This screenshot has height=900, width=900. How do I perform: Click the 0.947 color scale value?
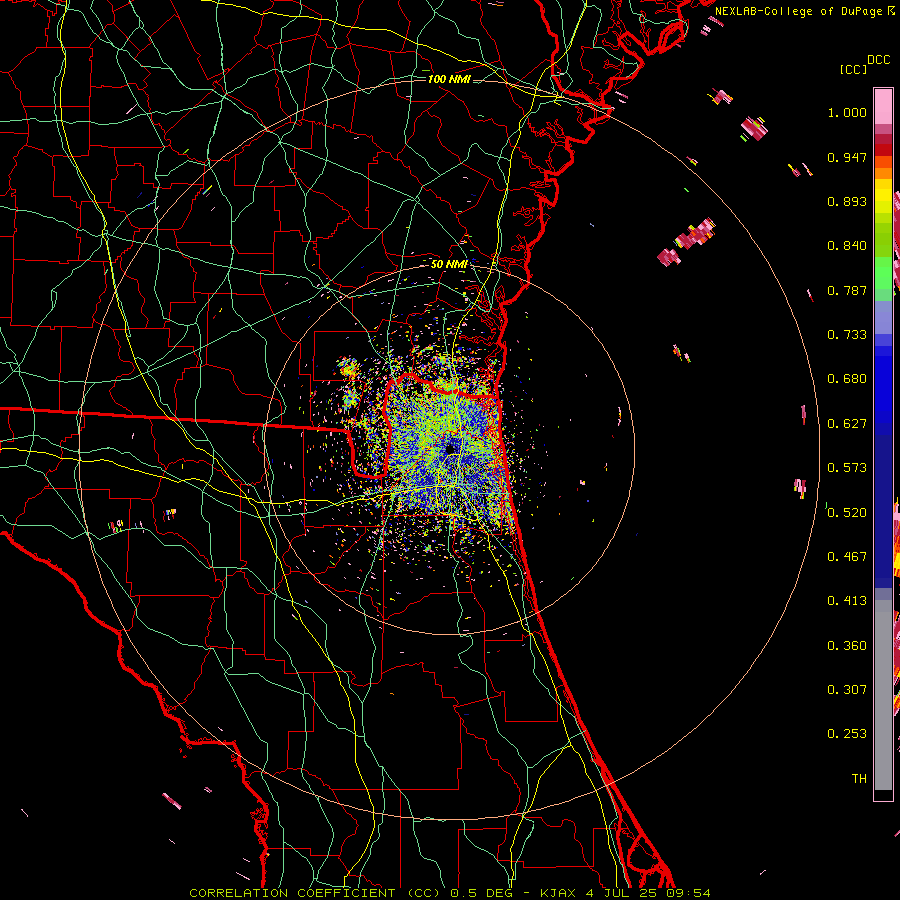click(x=847, y=157)
